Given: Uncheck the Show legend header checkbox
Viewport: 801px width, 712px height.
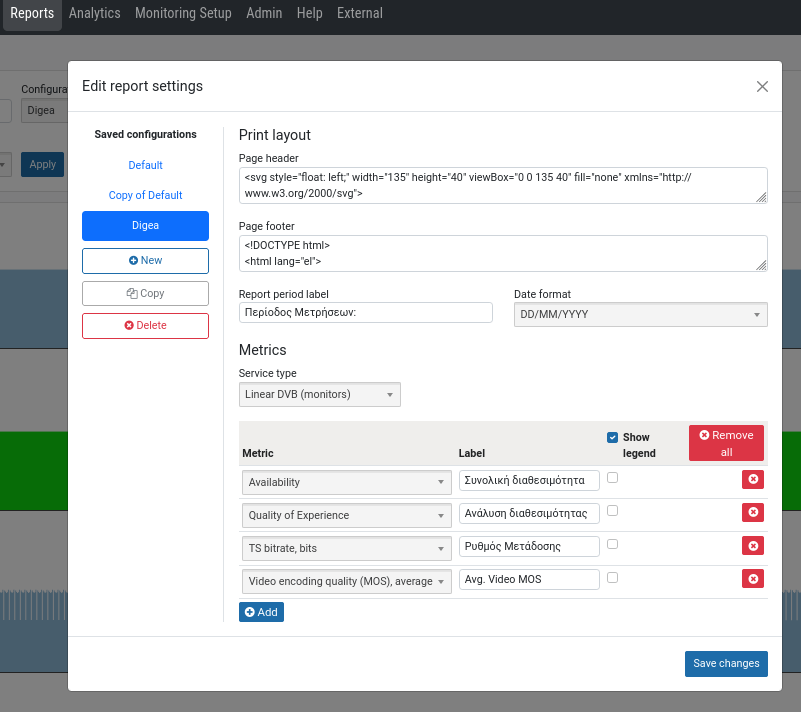Looking at the screenshot, I should [x=613, y=437].
